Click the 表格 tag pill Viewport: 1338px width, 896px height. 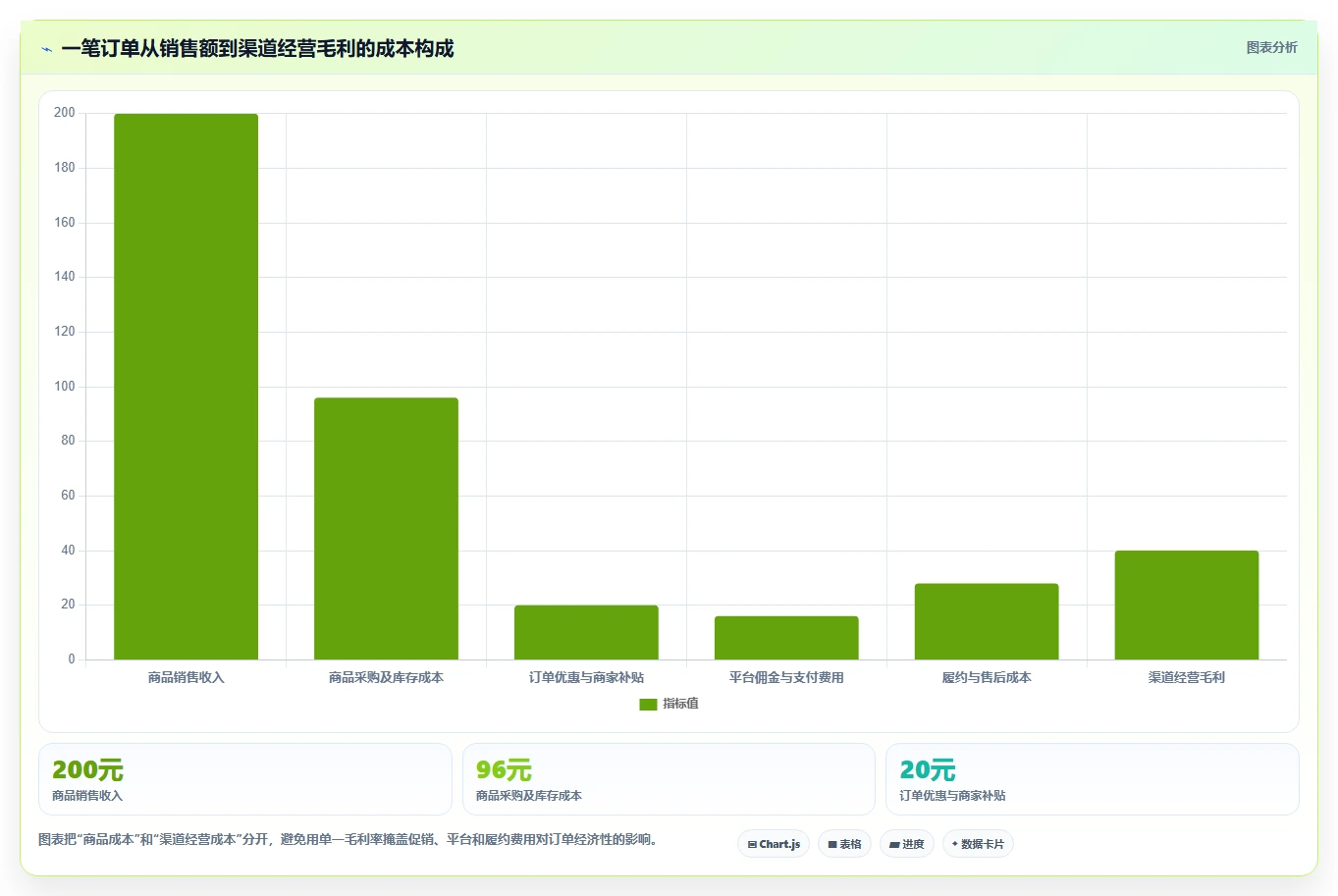[844, 844]
